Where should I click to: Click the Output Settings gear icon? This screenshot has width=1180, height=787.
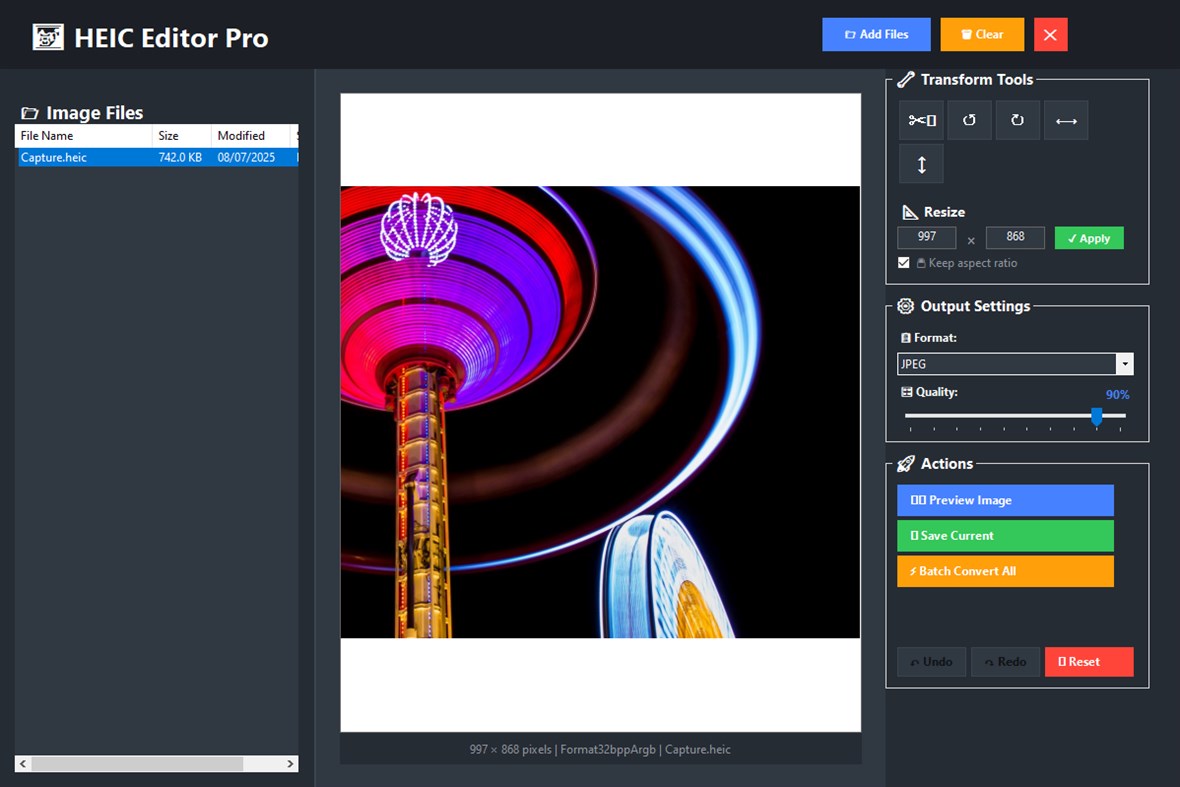[906, 306]
